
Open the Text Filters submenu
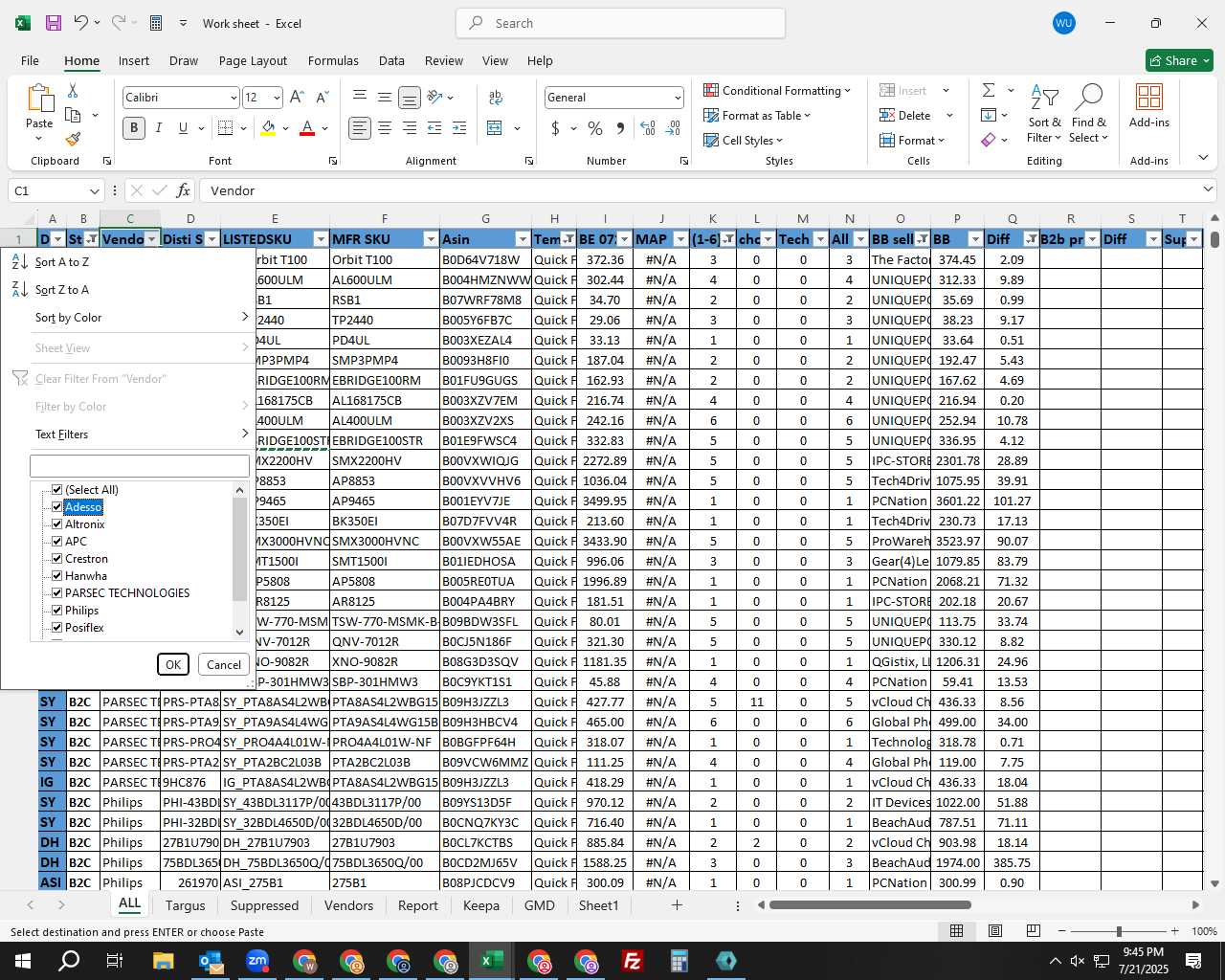[129, 434]
